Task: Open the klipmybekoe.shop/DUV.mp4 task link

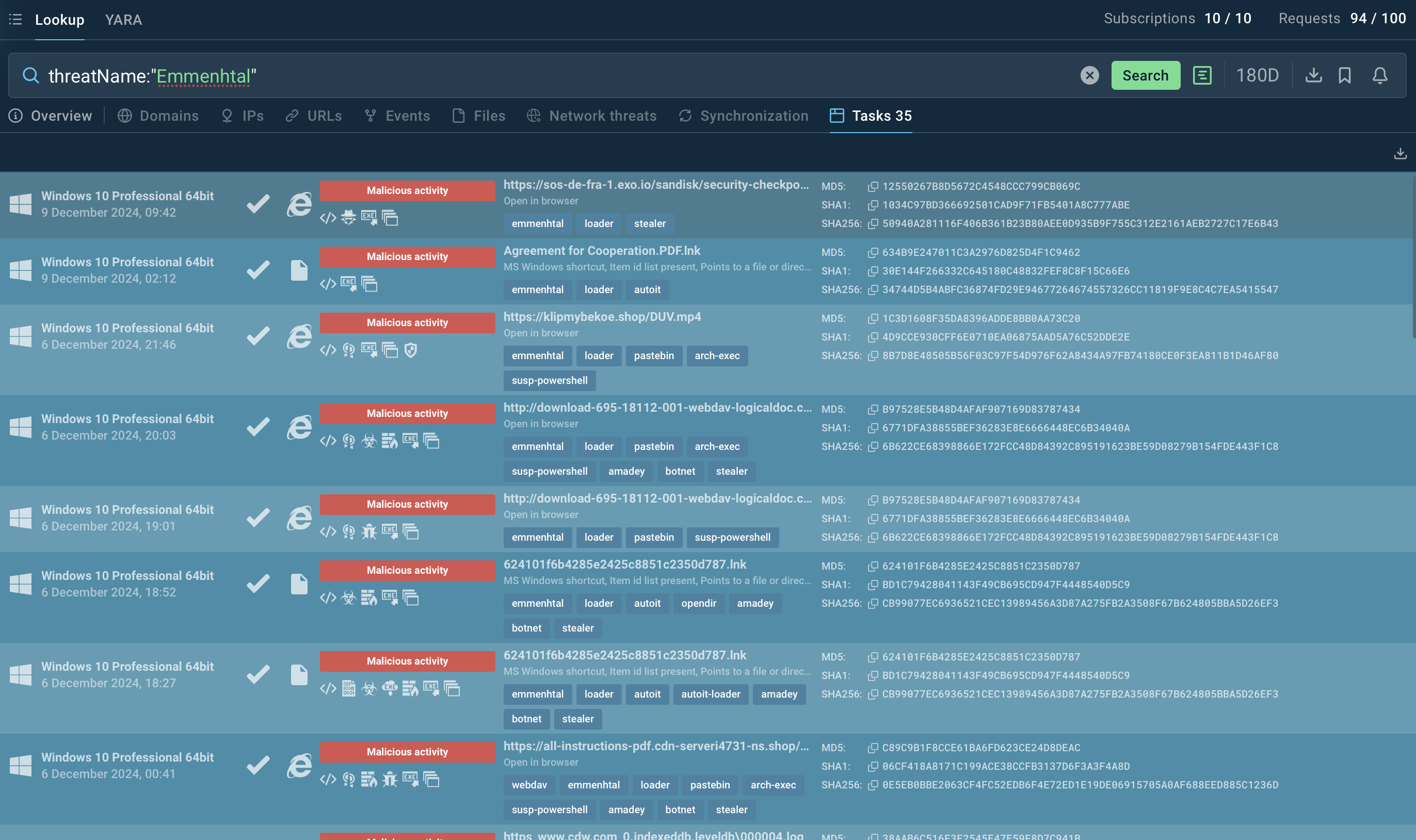Action: click(602, 316)
